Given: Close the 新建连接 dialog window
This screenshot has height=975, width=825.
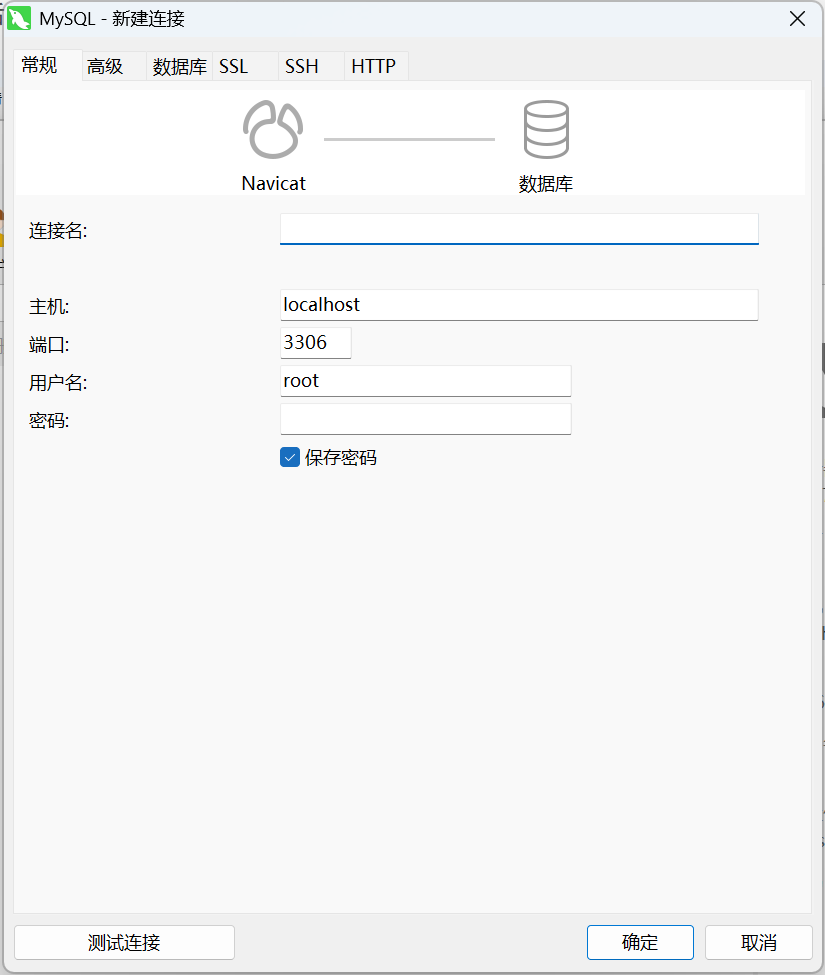Looking at the screenshot, I should [798, 19].
